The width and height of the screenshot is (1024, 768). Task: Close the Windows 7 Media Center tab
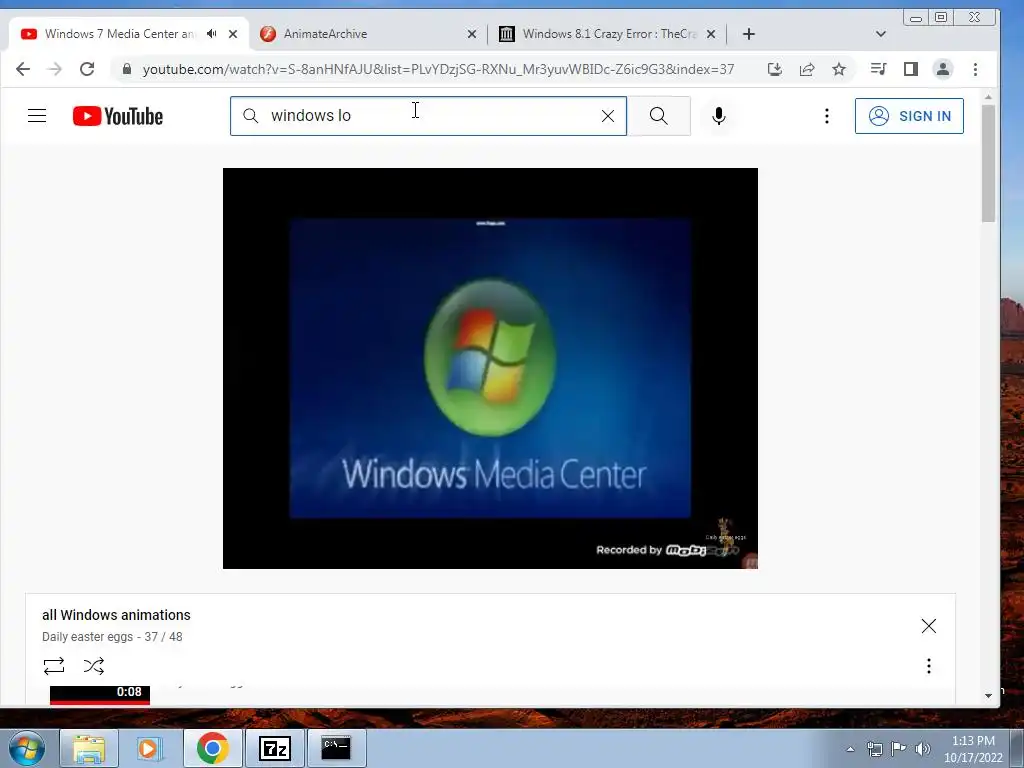(x=232, y=34)
